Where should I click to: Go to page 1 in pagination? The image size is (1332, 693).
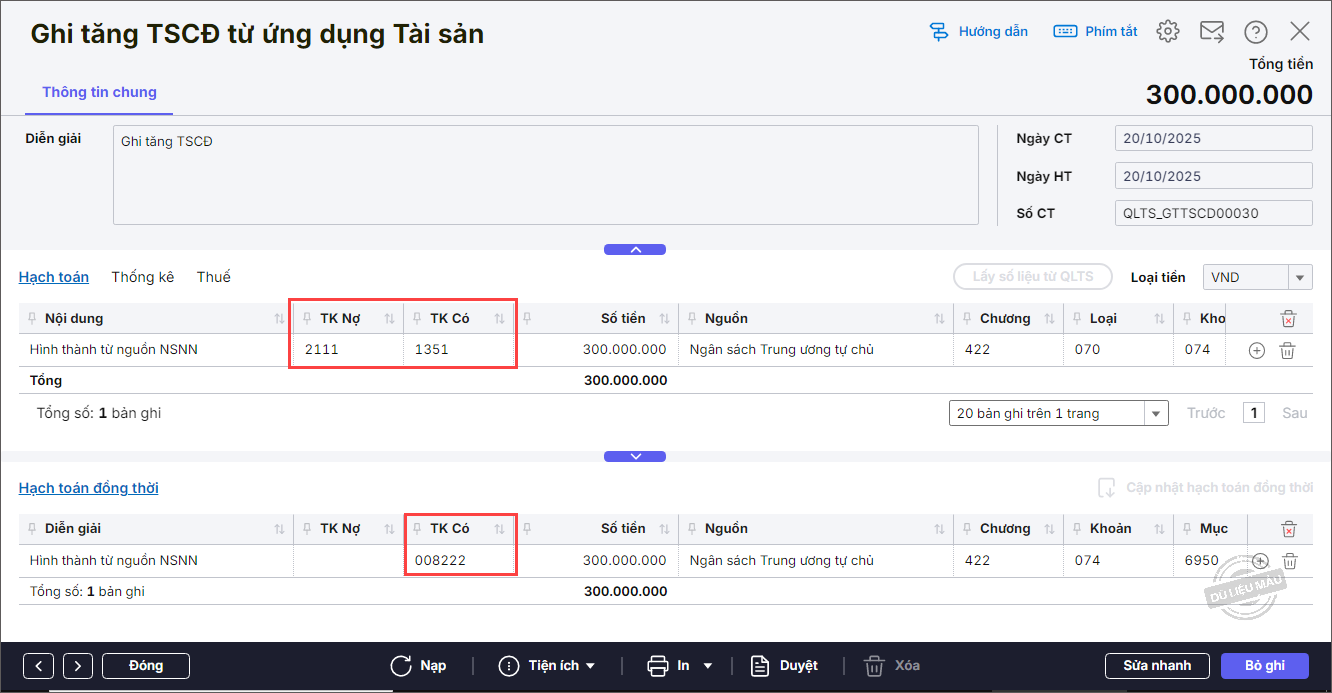[1254, 413]
